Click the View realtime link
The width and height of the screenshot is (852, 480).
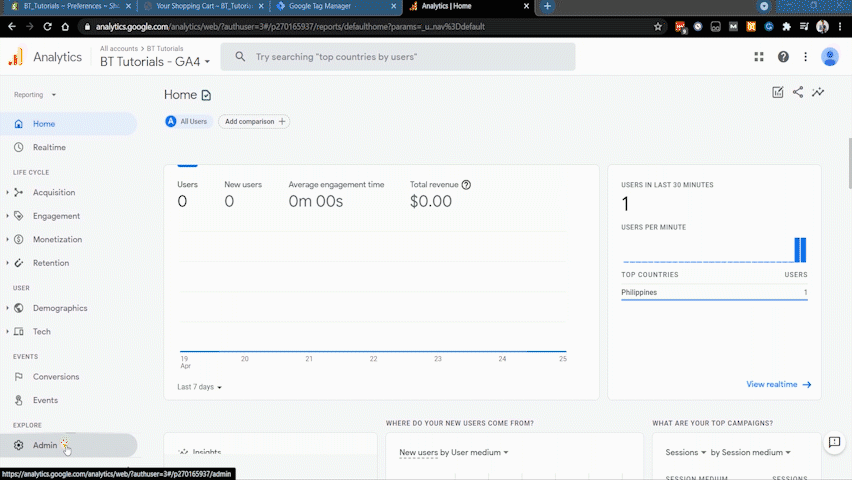pyautogui.click(x=779, y=384)
